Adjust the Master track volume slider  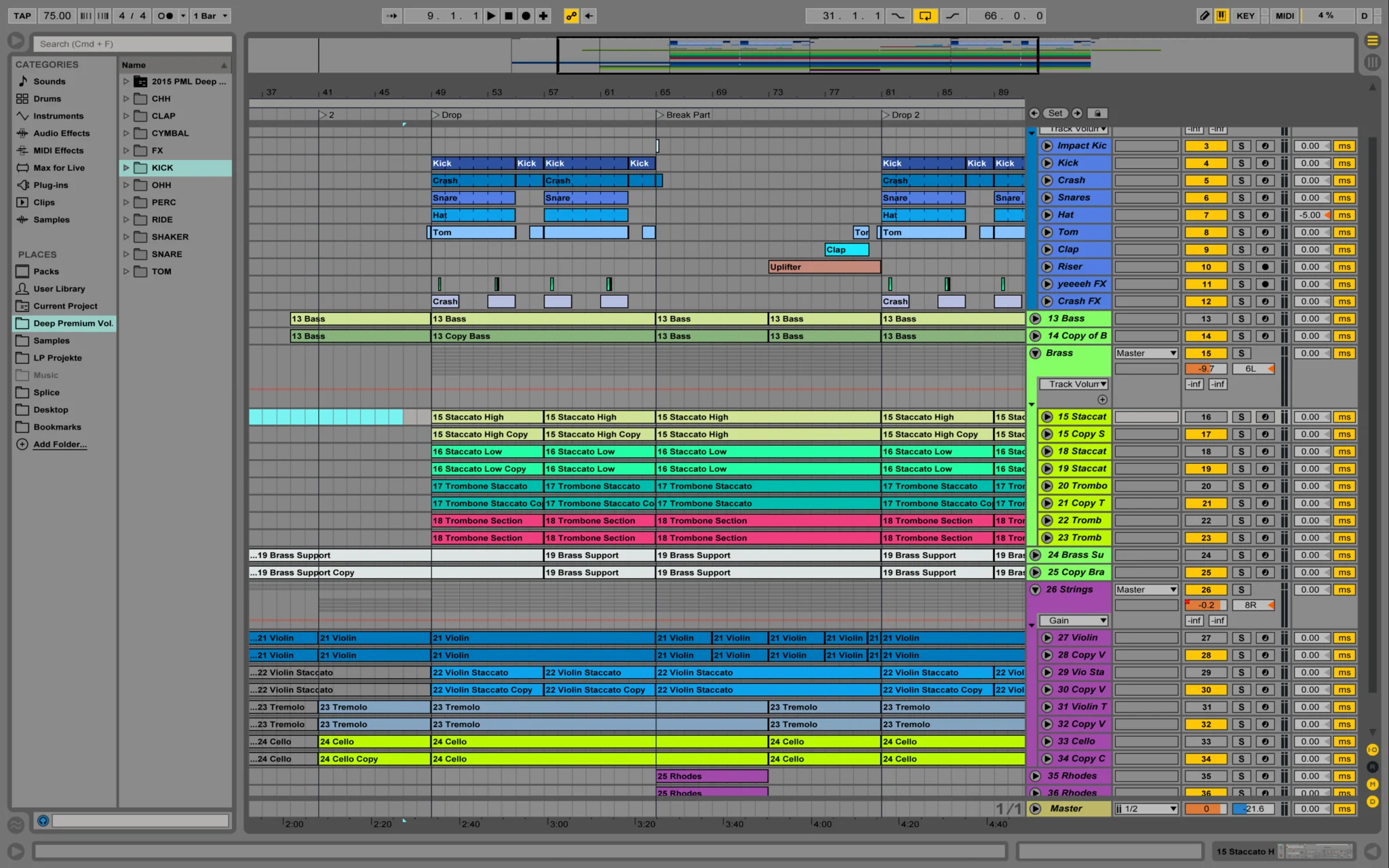coord(1206,809)
